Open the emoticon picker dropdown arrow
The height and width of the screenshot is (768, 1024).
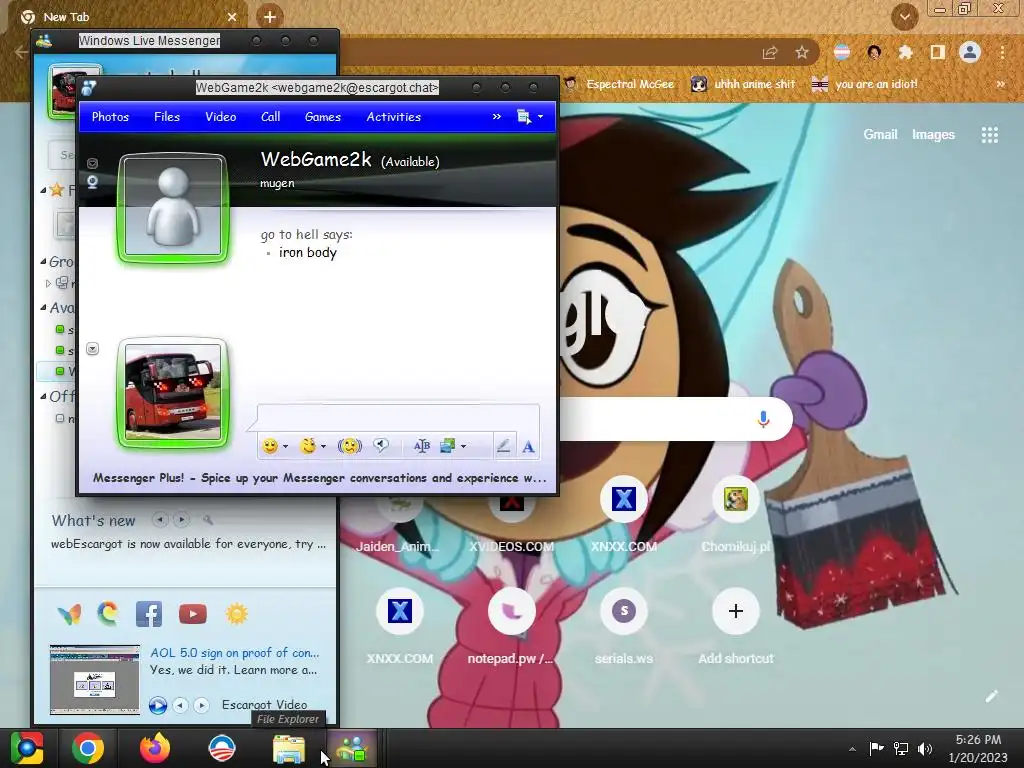(x=285, y=447)
